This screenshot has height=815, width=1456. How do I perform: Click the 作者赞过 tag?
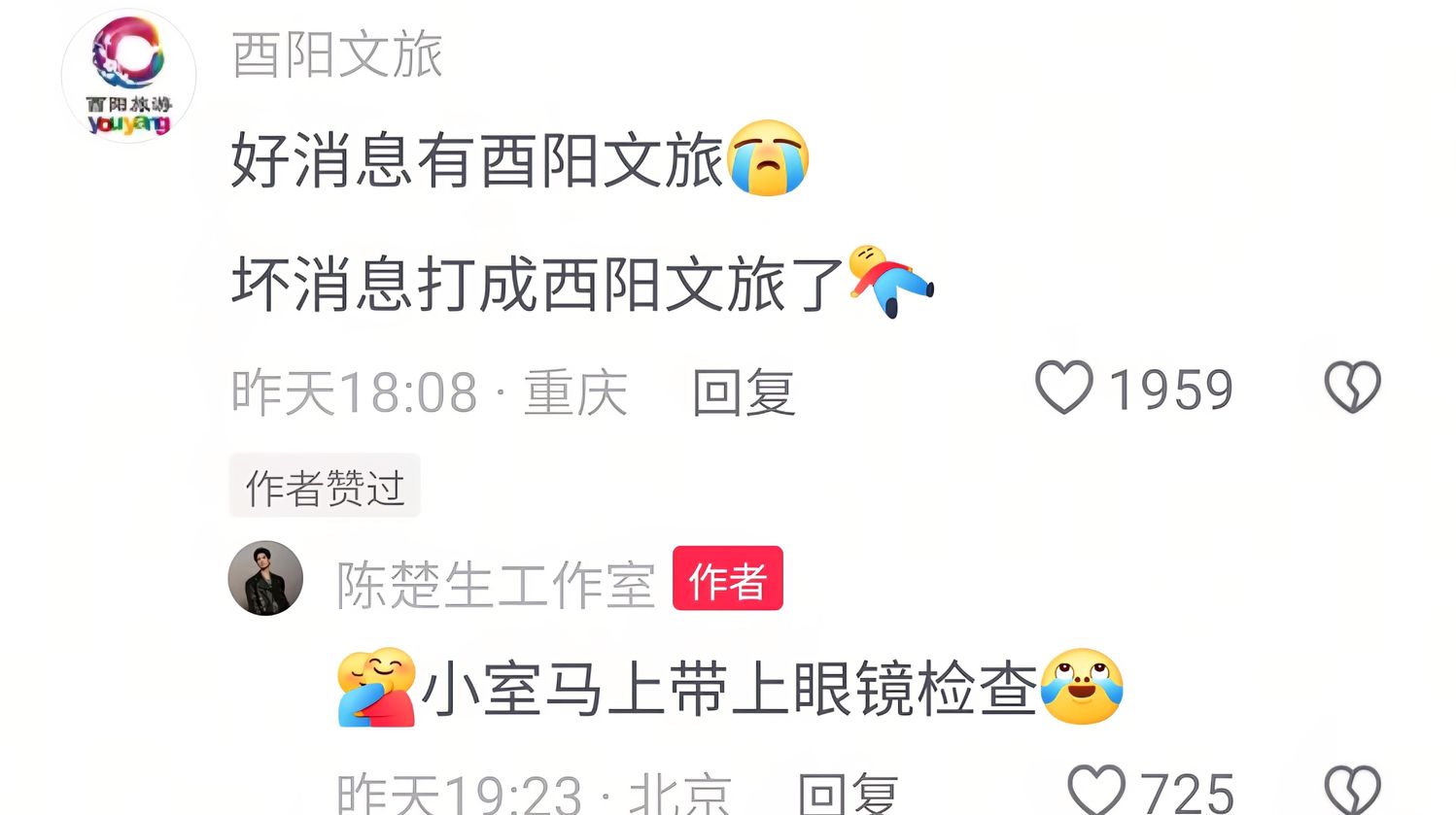pos(325,486)
